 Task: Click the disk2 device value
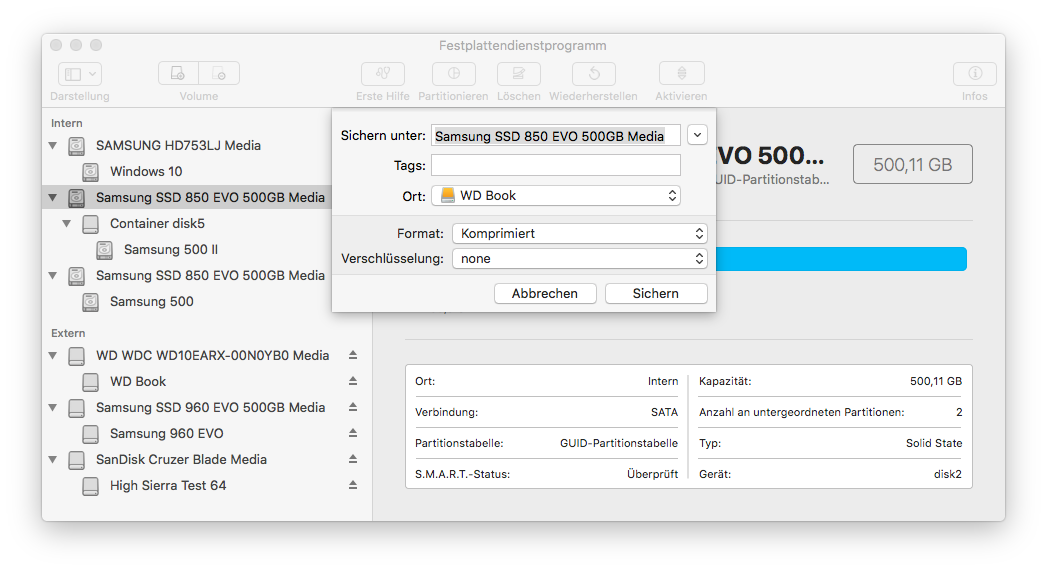point(948,474)
